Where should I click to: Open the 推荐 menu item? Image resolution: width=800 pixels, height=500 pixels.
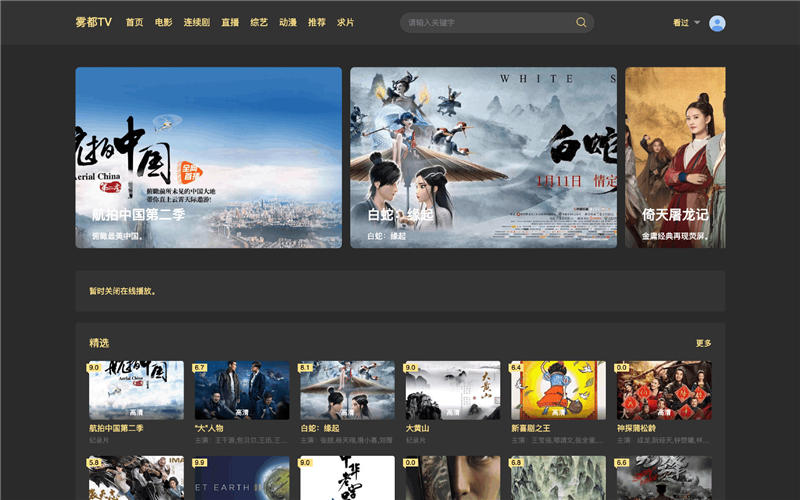pos(317,22)
